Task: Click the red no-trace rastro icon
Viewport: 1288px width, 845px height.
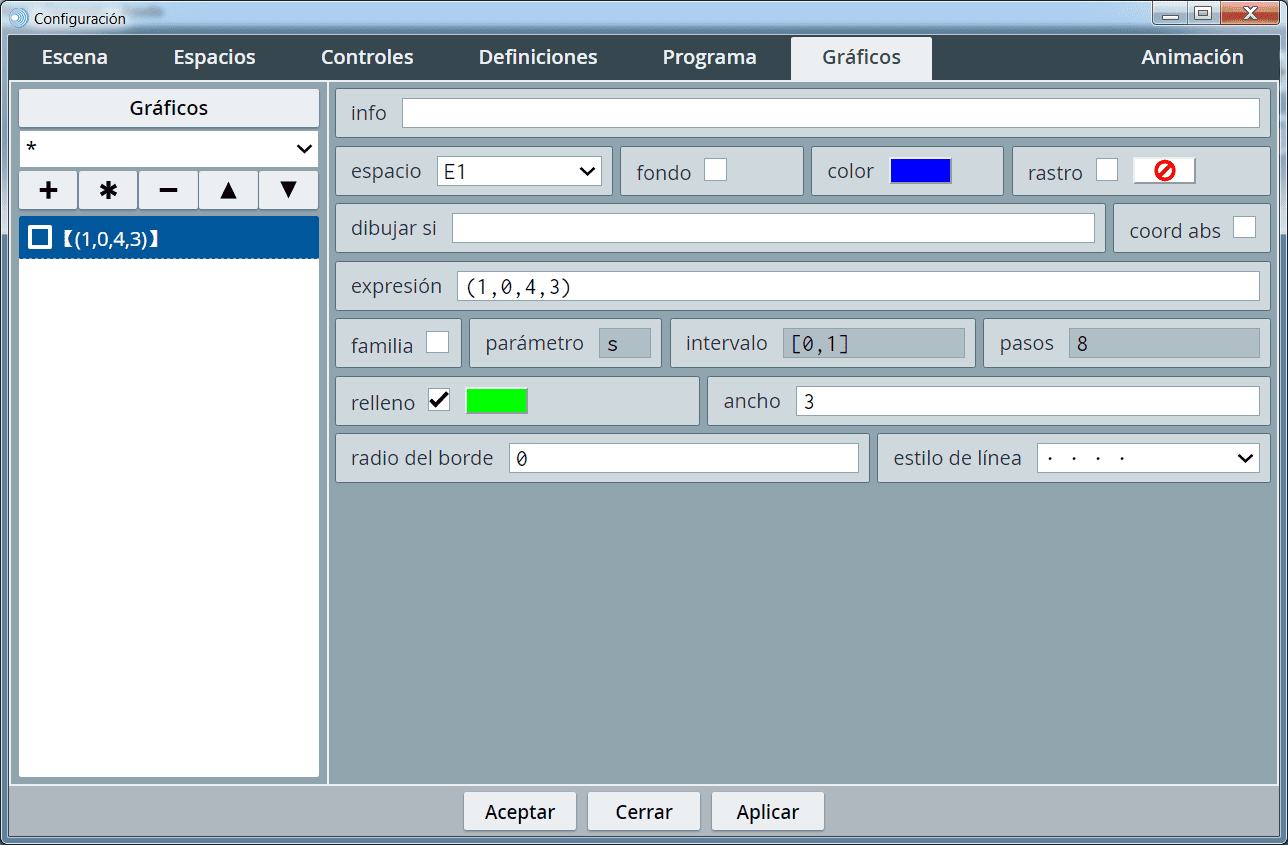Action: tap(1164, 171)
